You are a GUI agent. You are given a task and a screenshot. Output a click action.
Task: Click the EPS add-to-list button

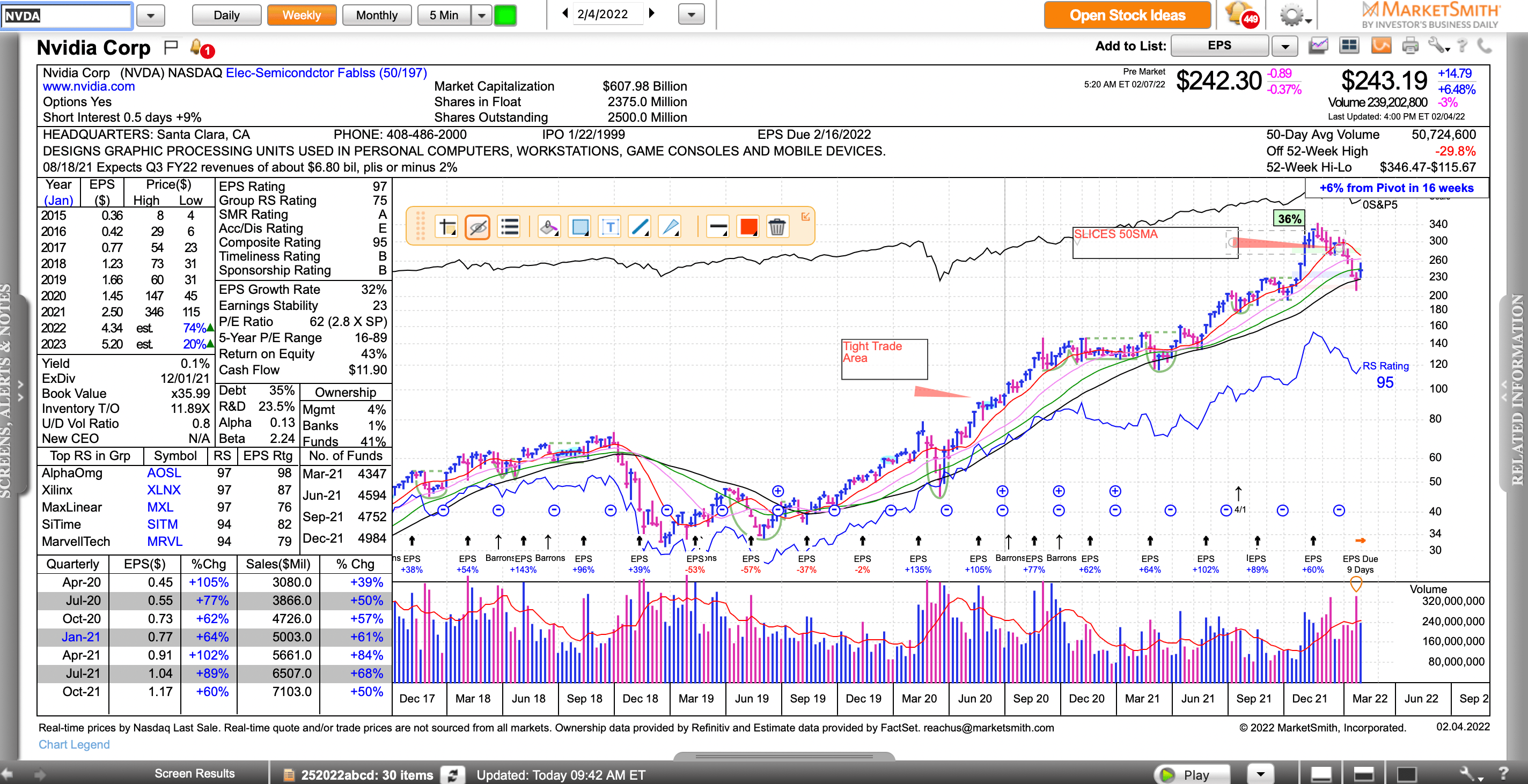click(x=1220, y=46)
